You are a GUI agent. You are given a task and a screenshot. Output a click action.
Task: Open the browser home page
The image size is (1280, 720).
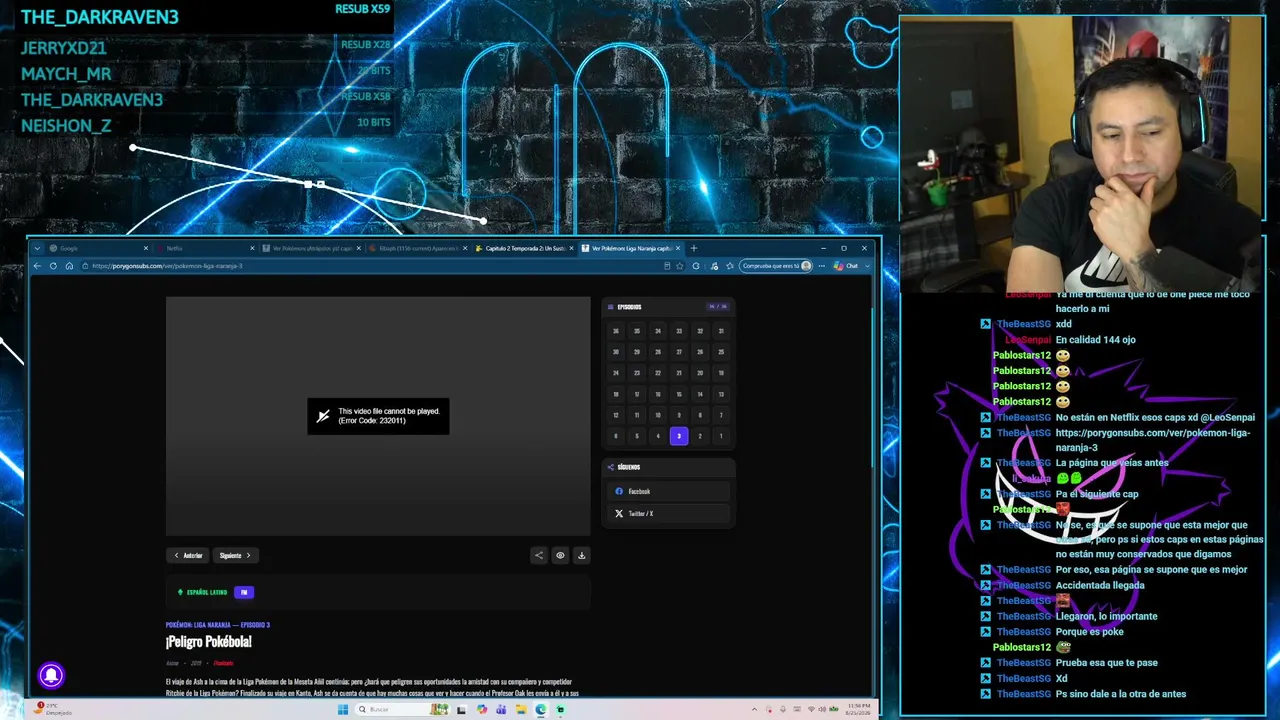click(x=69, y=266)
